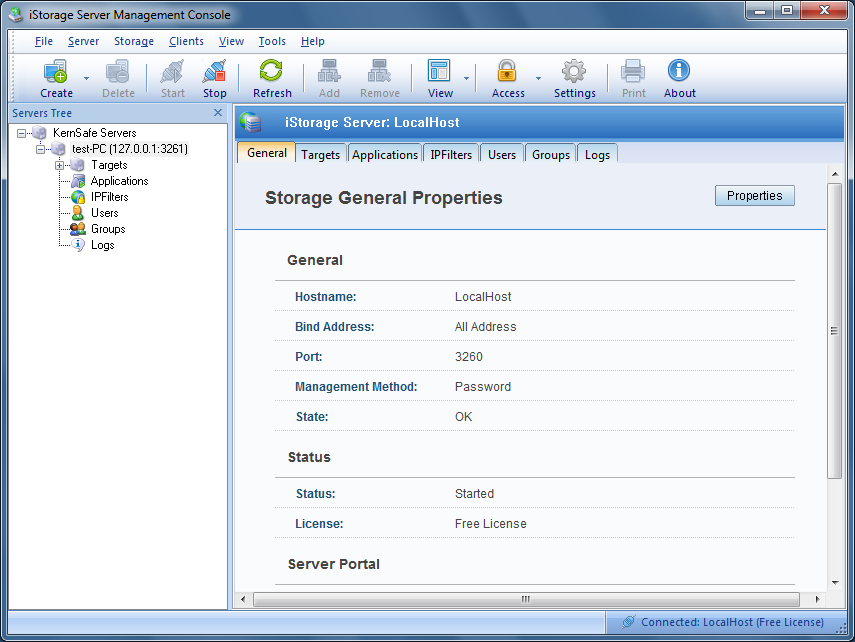Click the horizontal scrollbar right arrow
Image resolution: width=855 pixels, height=642 pixels.
(x=817, y=599)
